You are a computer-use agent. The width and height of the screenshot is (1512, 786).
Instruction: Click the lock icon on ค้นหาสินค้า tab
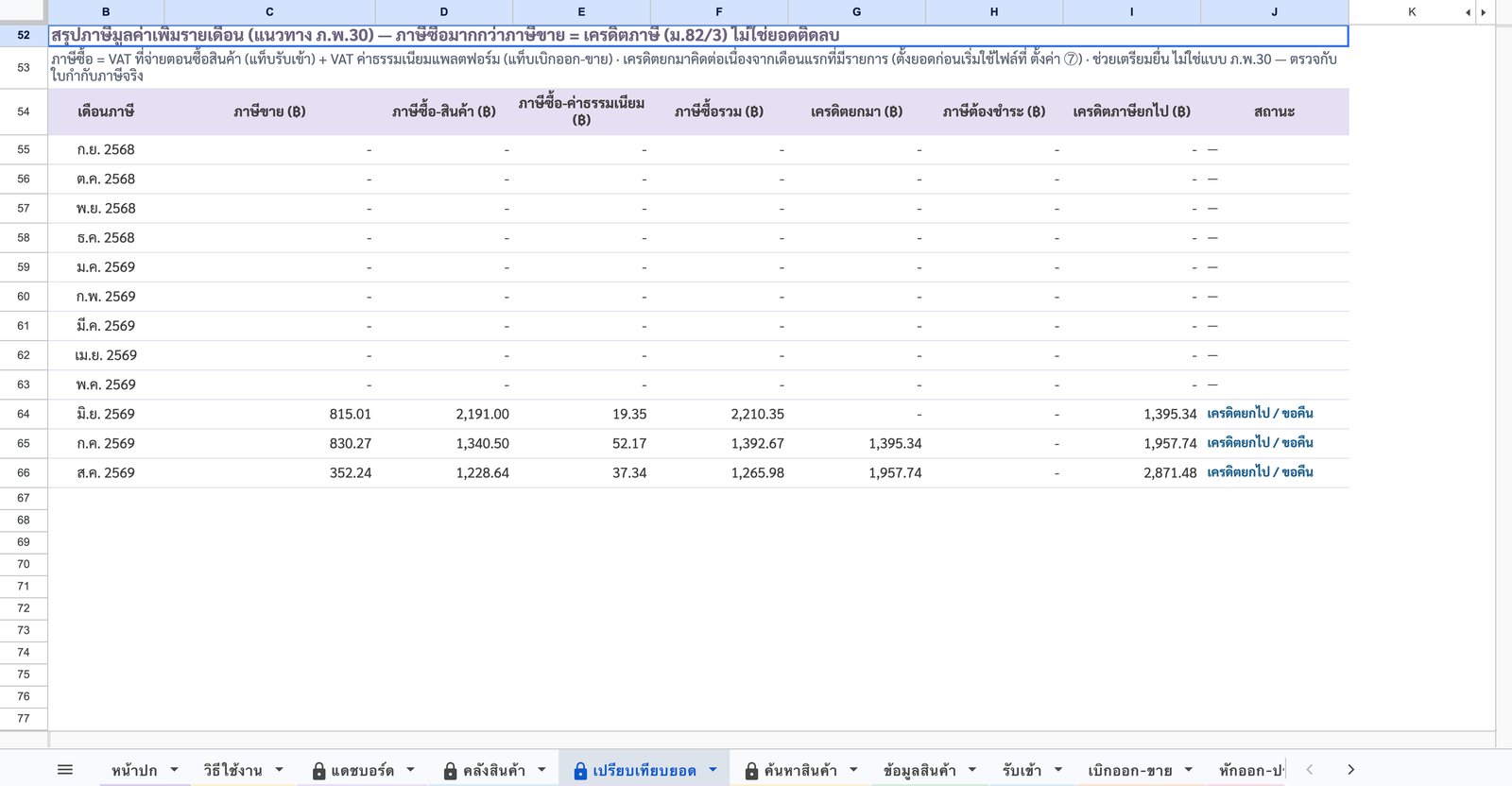click(x=751, y=771)
